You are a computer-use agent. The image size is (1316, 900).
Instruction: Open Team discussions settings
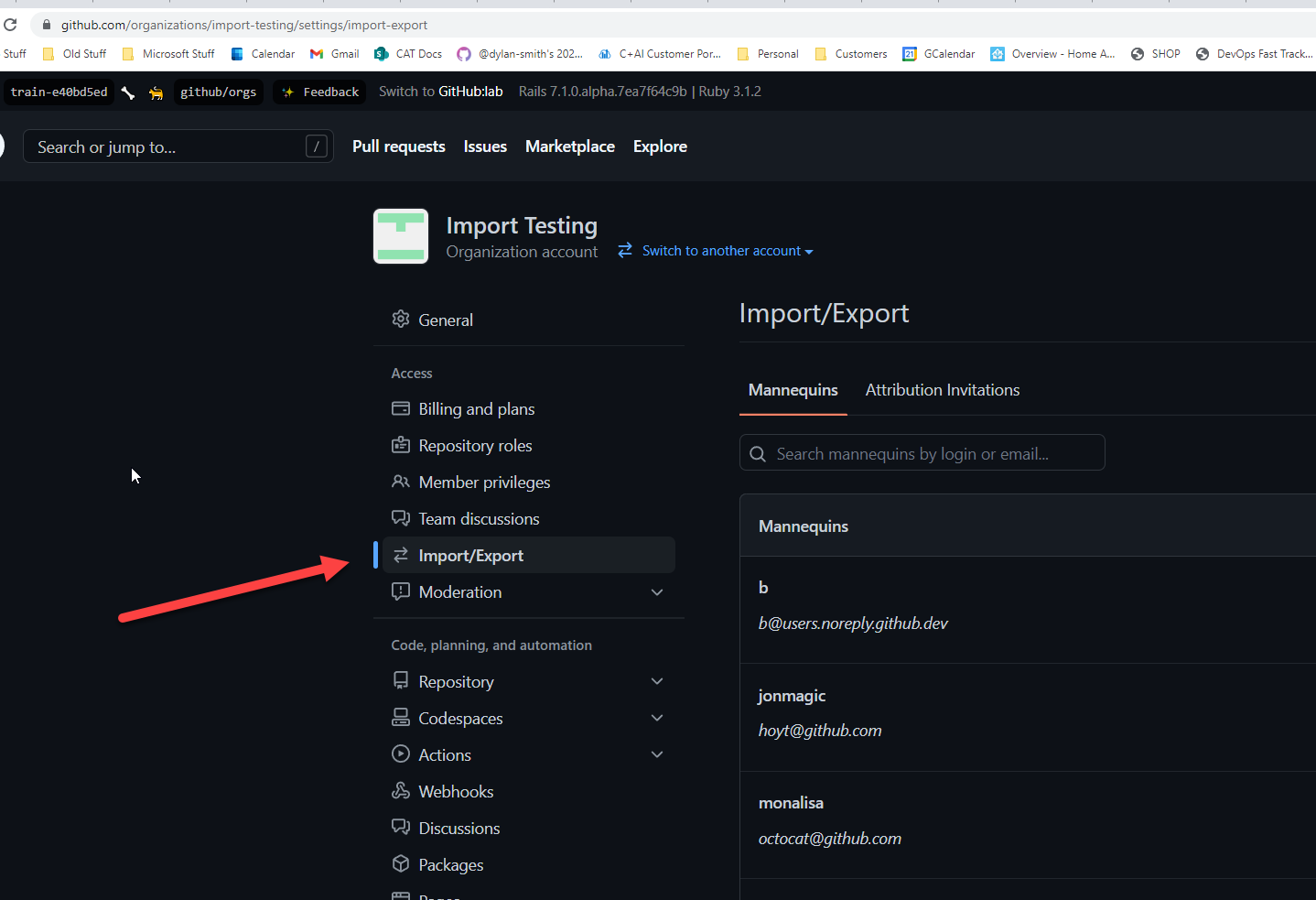[x=529, y=519]
